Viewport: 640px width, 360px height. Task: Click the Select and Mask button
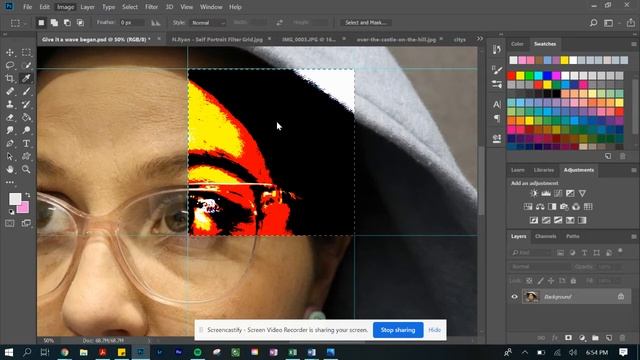click(366, 23)
